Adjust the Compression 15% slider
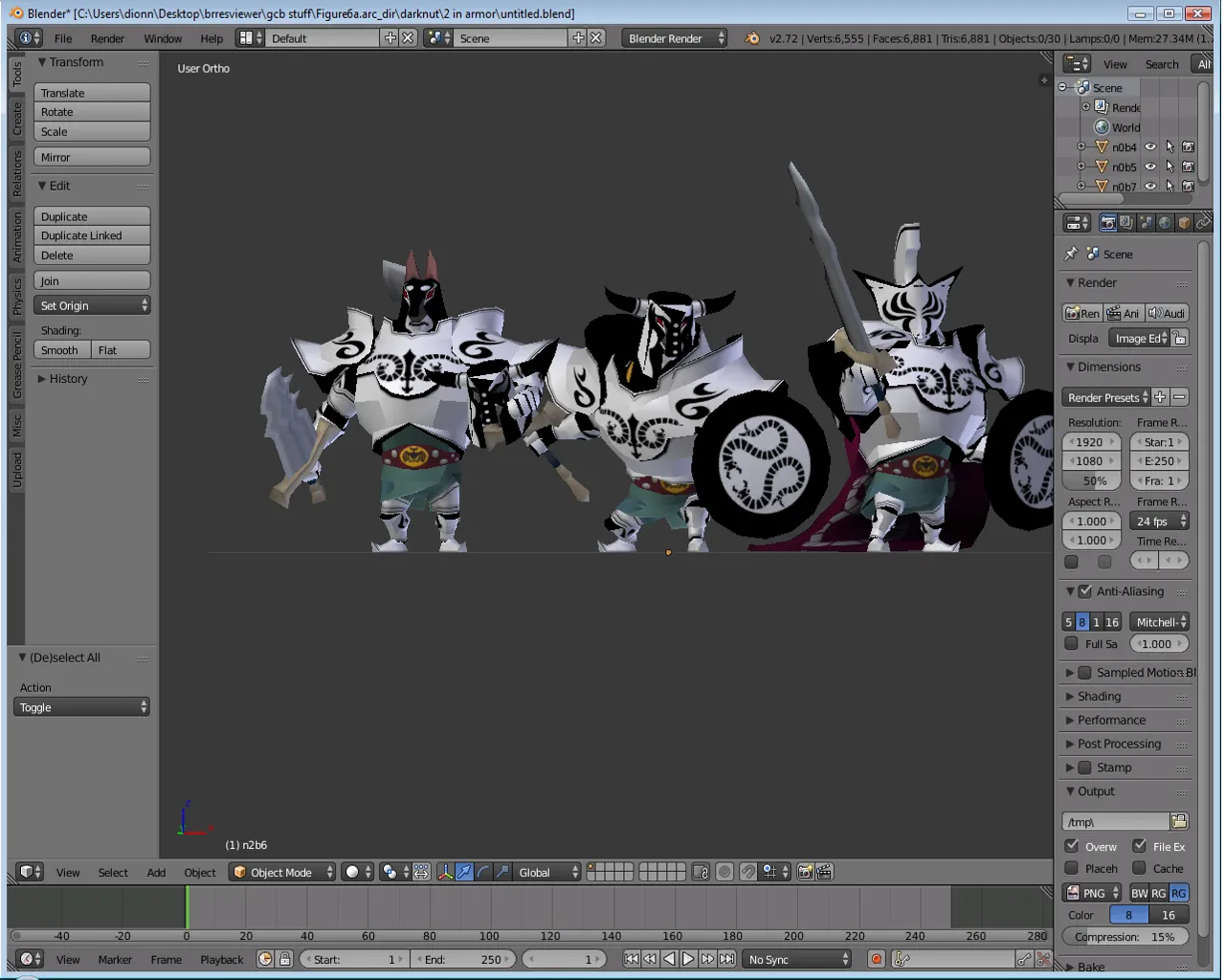The width and height of the screenshot is (1225, 980). pos(1125,937)
